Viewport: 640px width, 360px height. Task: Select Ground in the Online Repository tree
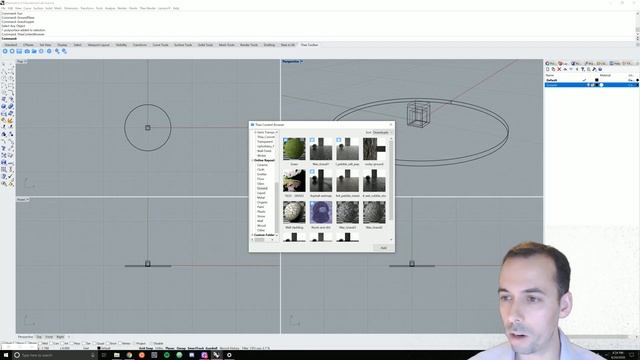(x=262, y=188)
